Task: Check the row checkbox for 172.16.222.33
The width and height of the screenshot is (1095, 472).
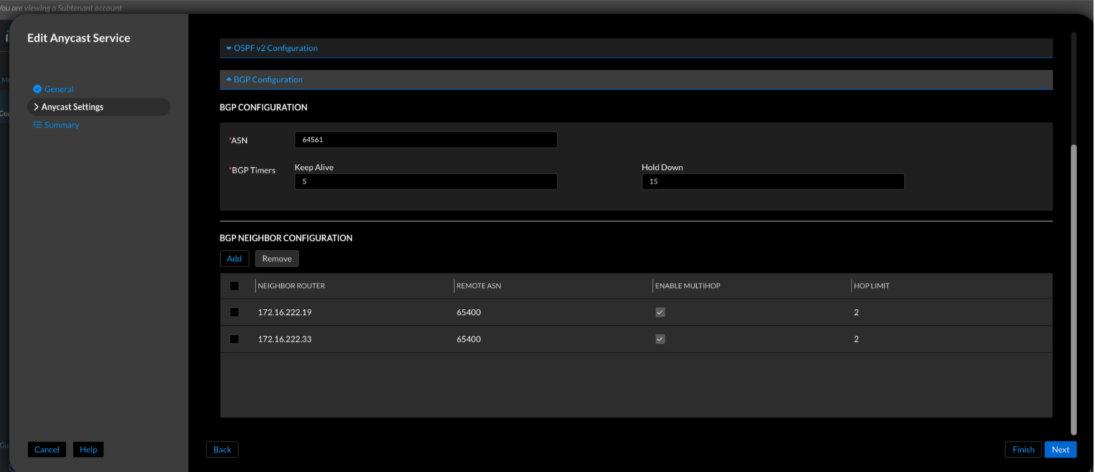Action: tap(234, 339)
